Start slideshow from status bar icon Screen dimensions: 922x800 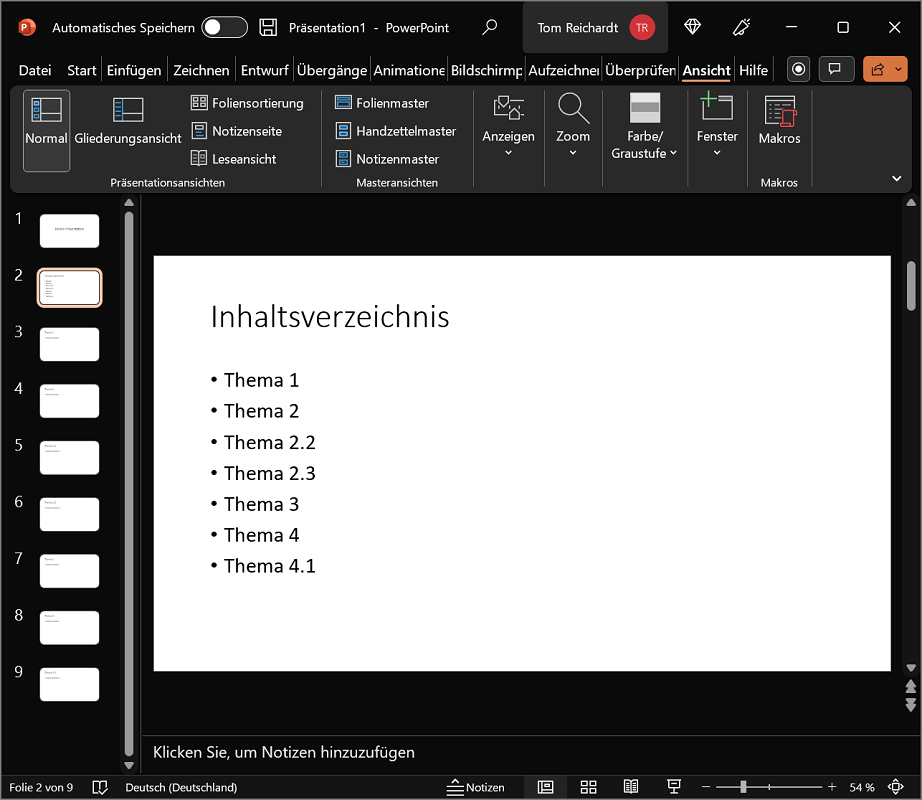point(674,786)
